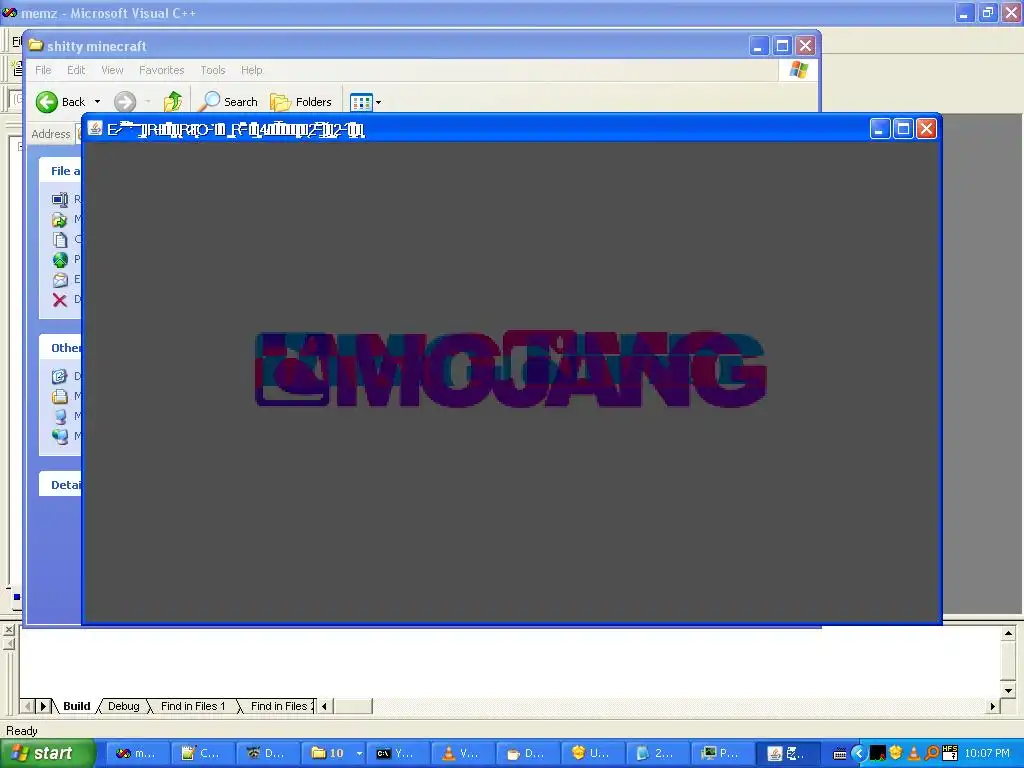
Task: Click output pane horizontal scrollbar right arrow
Action: pos(993,706)
